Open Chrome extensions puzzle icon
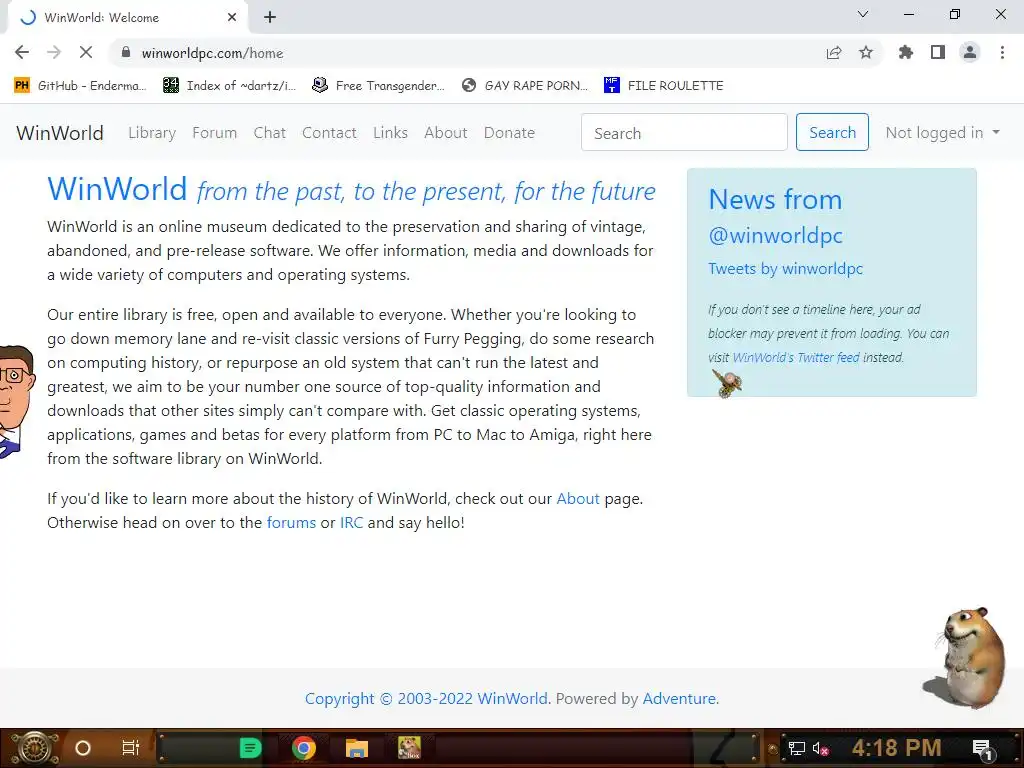The height and width of the screenshot is (768, 1024). click(905, 53)
